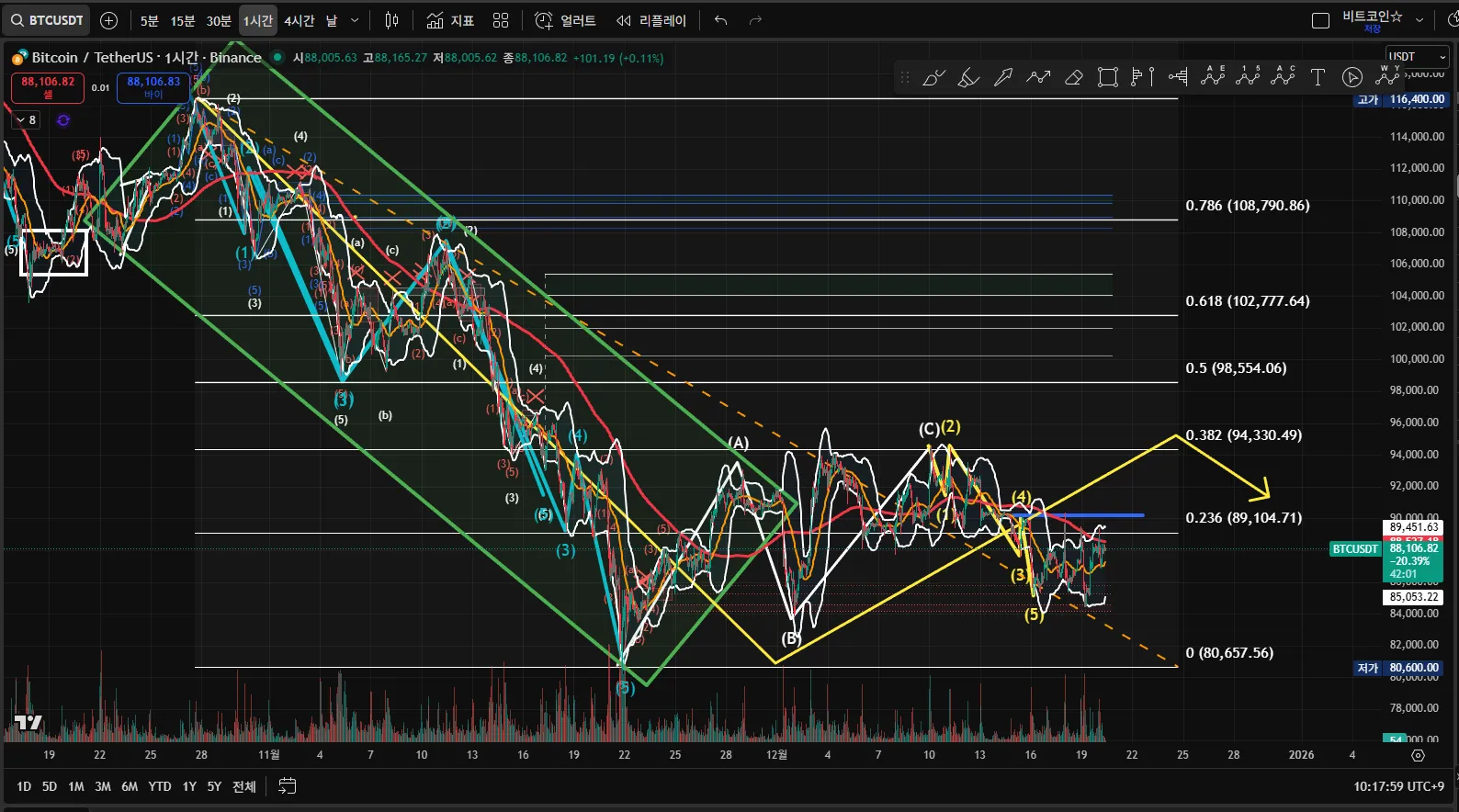
Task: Select the Brush drawing tool
Action: click(x=933, y=78)
